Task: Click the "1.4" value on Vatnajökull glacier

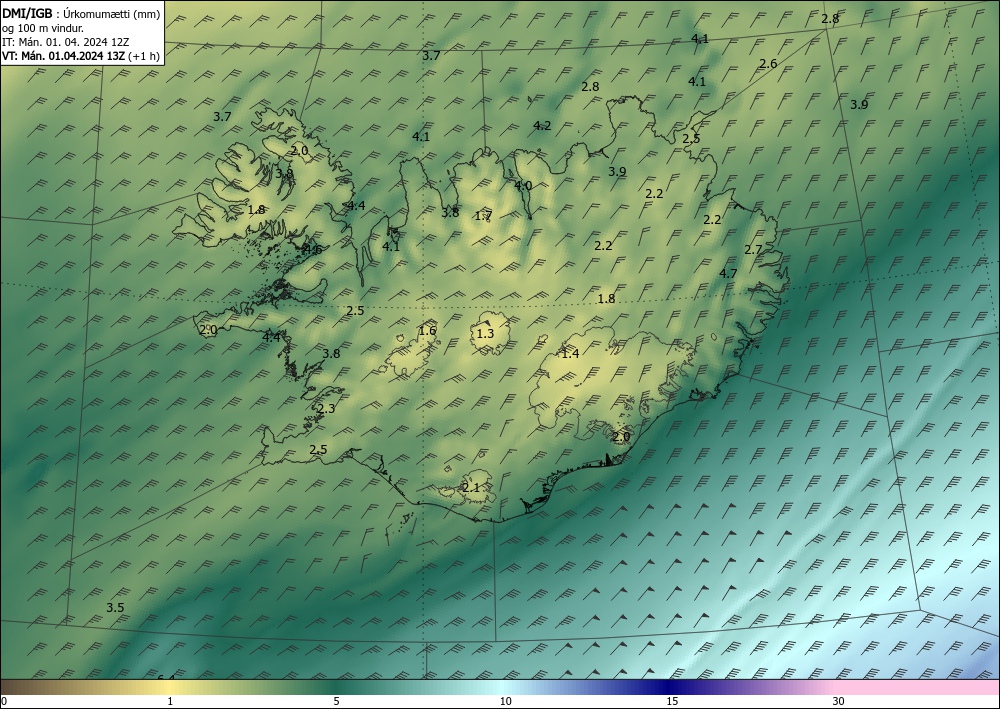Action: 570,353
